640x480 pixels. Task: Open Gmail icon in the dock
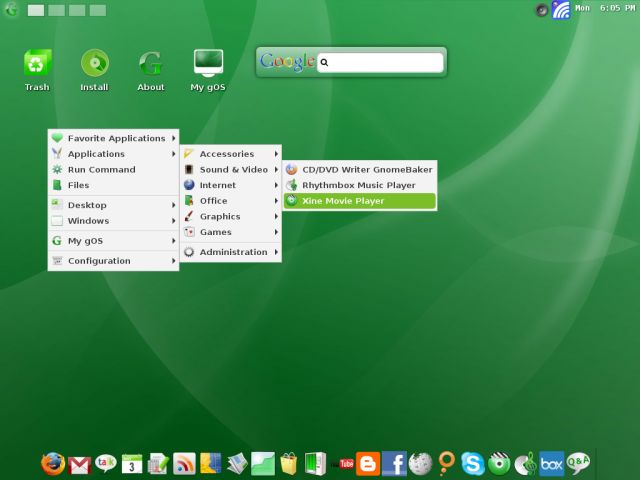click(x=80, y=463)
